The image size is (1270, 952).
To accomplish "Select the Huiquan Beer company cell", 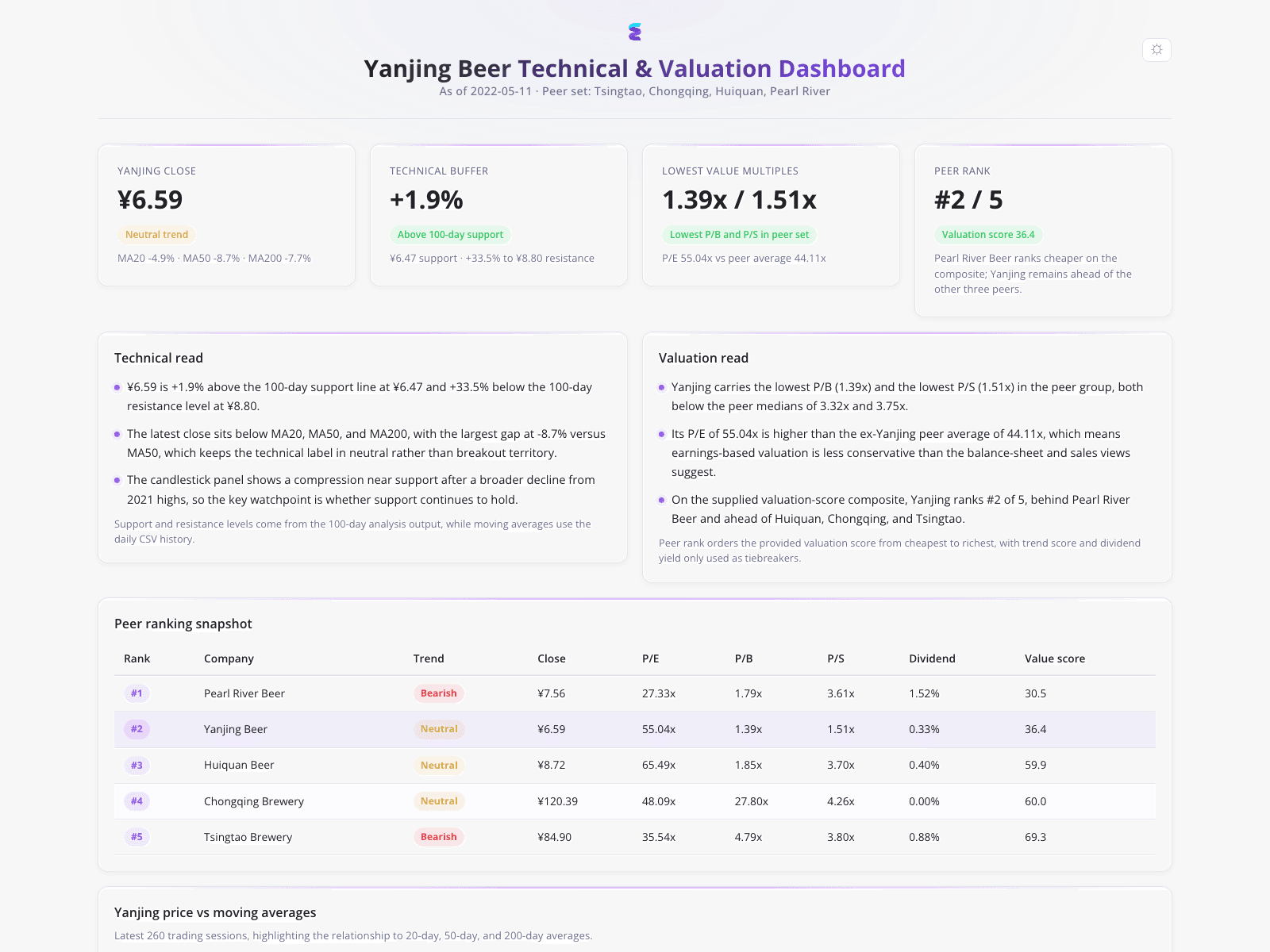I will pos(239,766).
